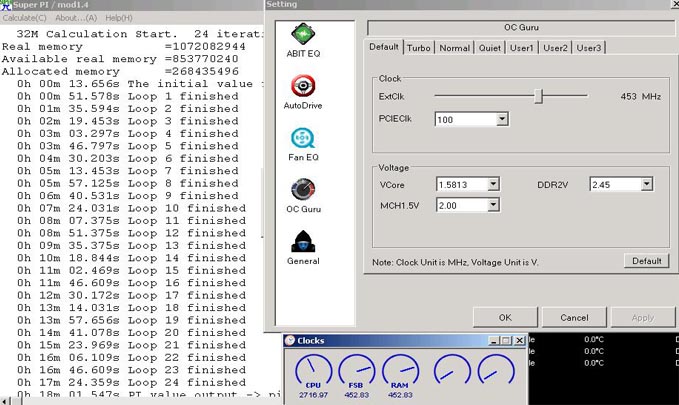Click the ExtClk slider handle
Image resolution: width=679 pixels, height=405 pixels.
click(x=538, y=96)
